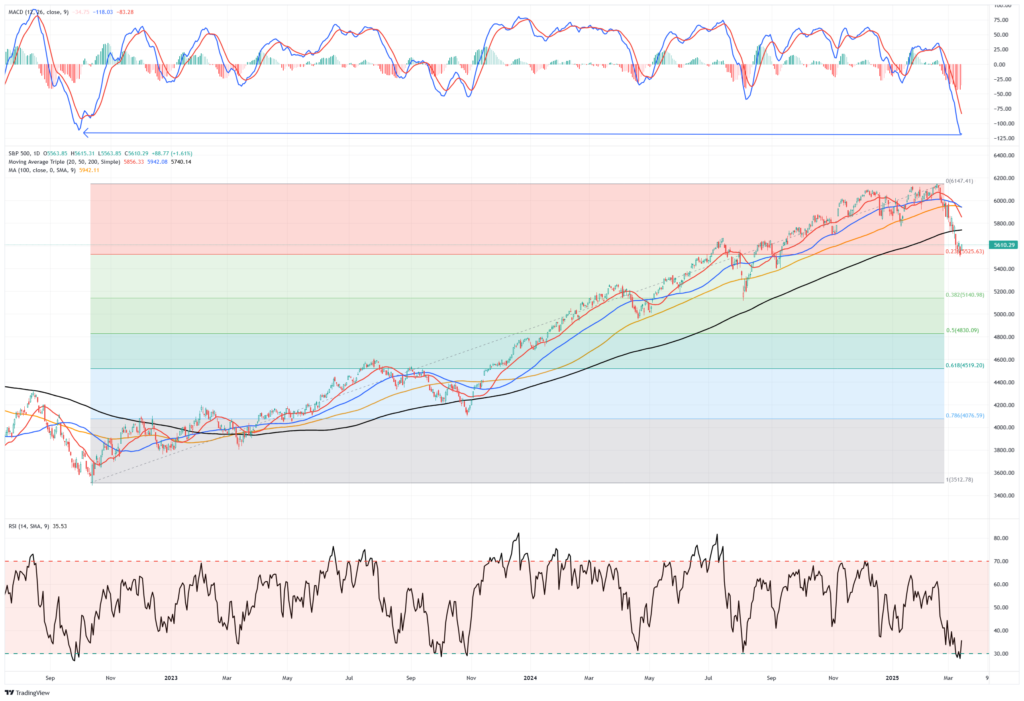Image resolution: width=1024 pixels, height=701 pixels.
Task: Click the 0.382 Fibonacci level label
Action: click(x=965, y=295)
